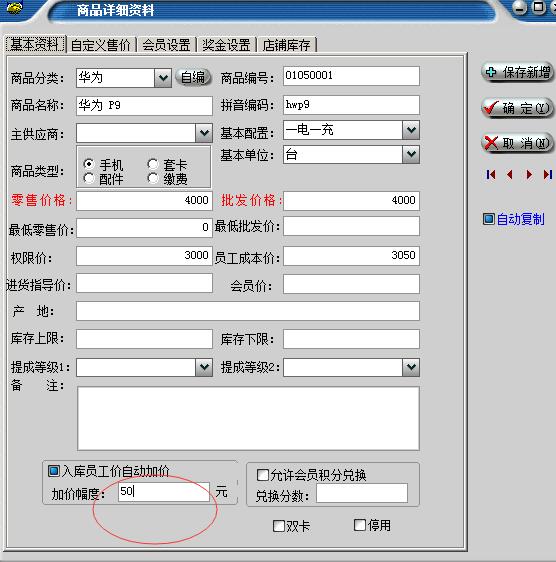The width and height of the screenshot is (556, 562).
Task: Open the 基本单位 dropdown
Action: (411, 154)
